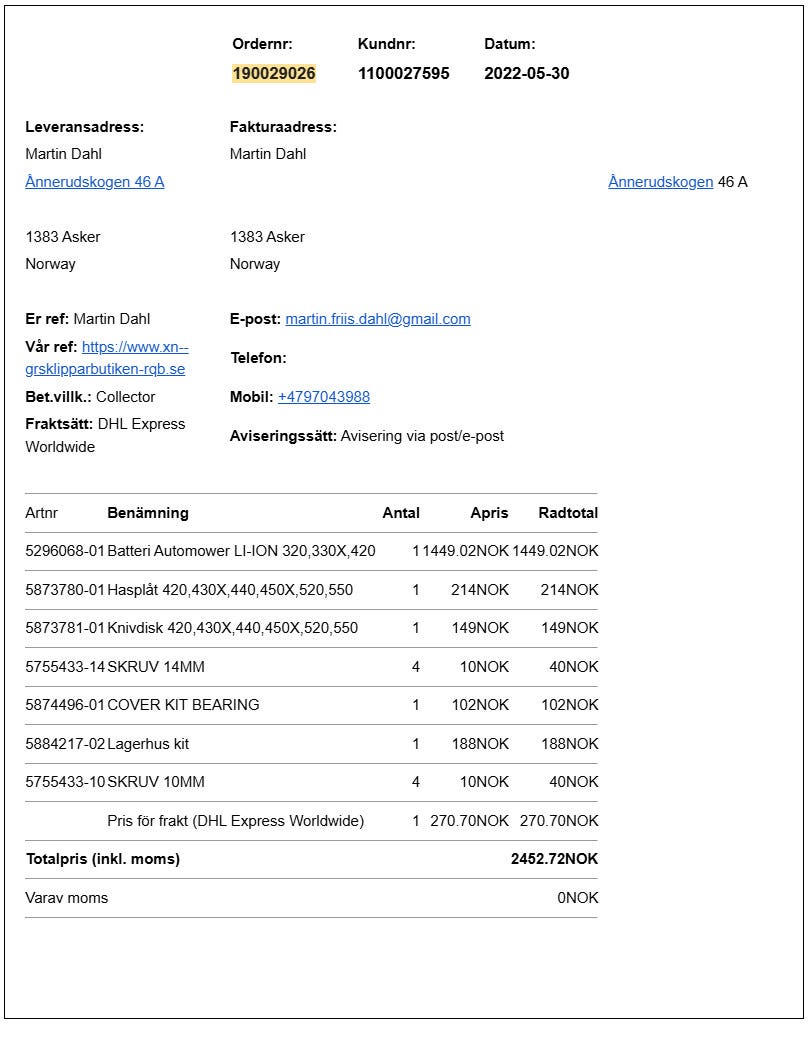Select Martin Dahl under Fakturaadress
This screenshot has height=1040, width=811.
[268, 154]
